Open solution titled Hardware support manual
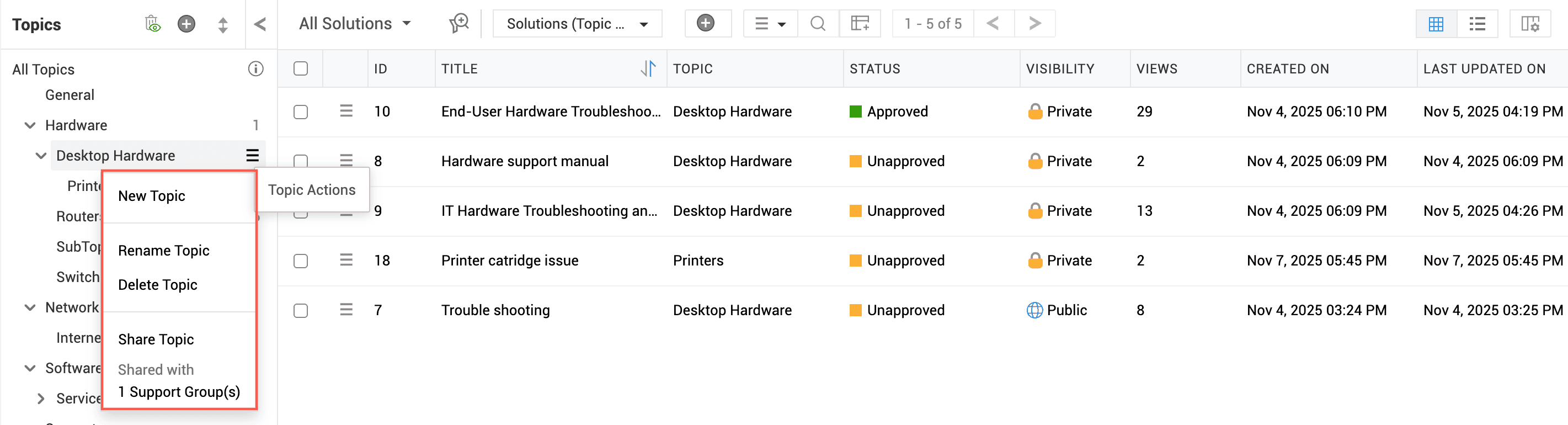The height and width of the screenshot is (425, 1568). tap(525, 161)
